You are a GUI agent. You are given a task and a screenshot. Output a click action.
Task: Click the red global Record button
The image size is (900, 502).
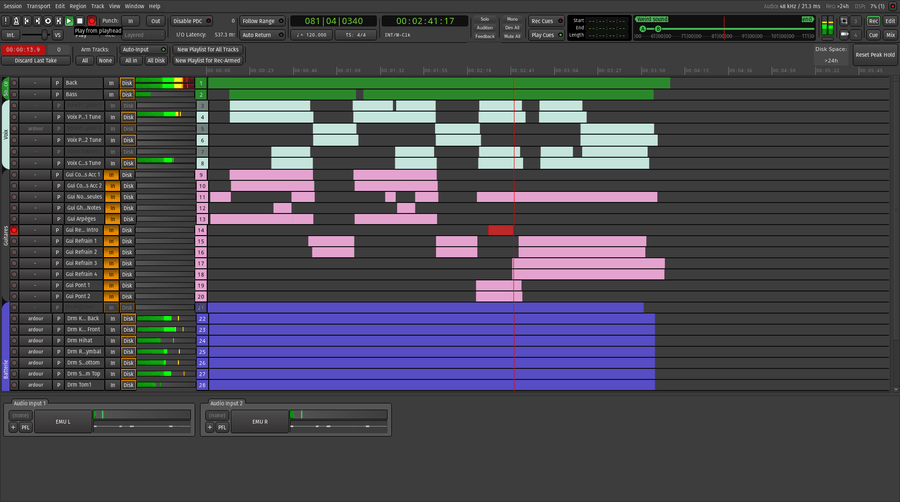tap(91, 20)
